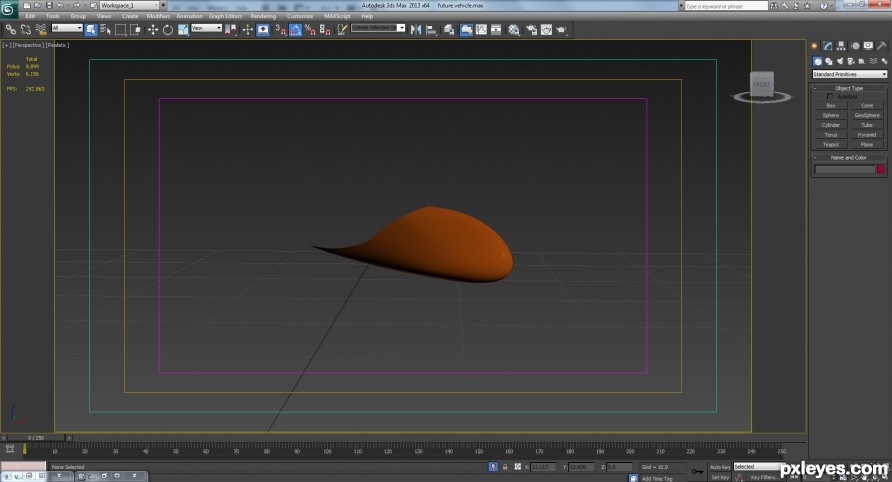
Task: Select the Lights category icon
Action: coord(840,61)
